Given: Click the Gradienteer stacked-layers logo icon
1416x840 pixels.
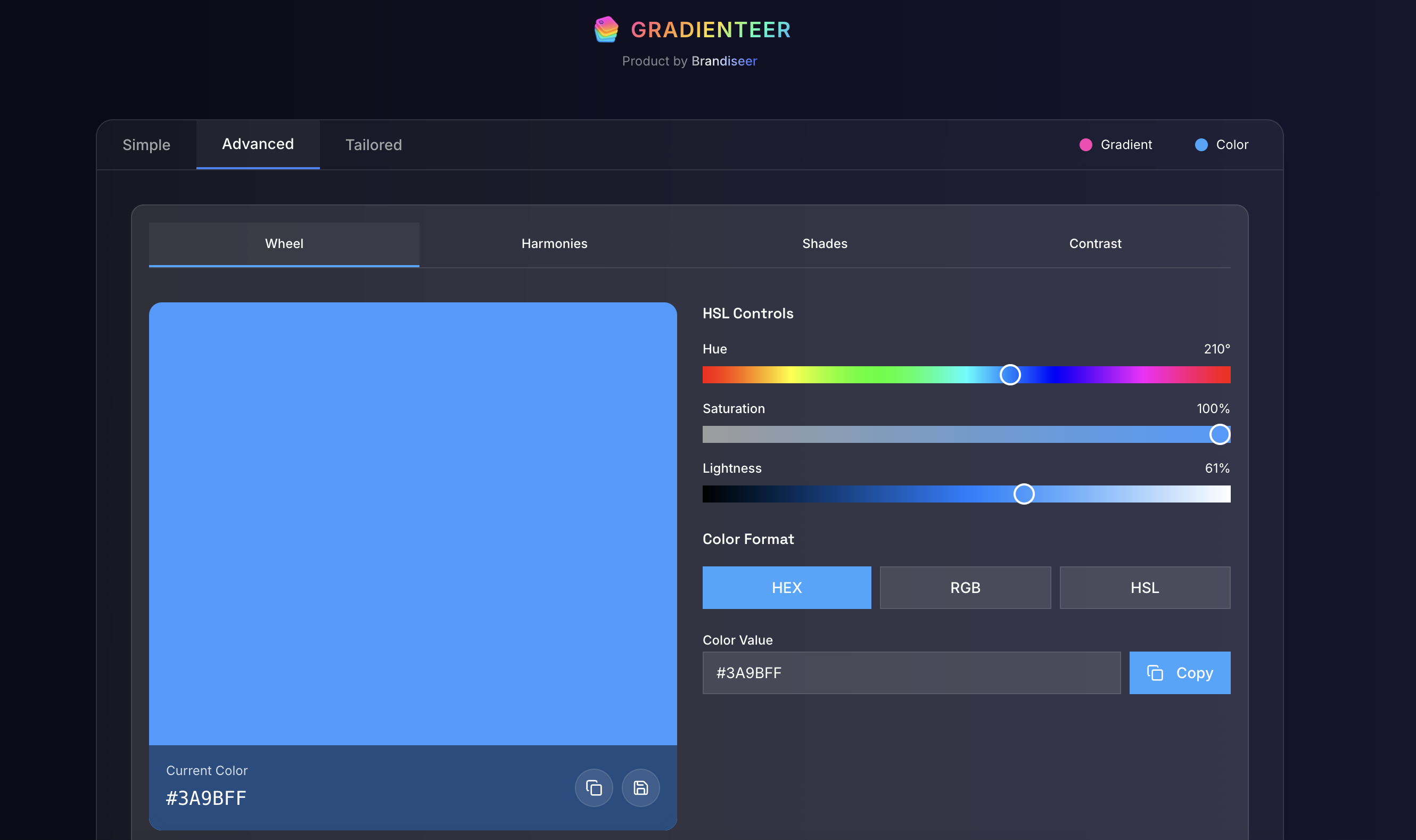Looking at the screenshot, I should click(x=606, y=29).
